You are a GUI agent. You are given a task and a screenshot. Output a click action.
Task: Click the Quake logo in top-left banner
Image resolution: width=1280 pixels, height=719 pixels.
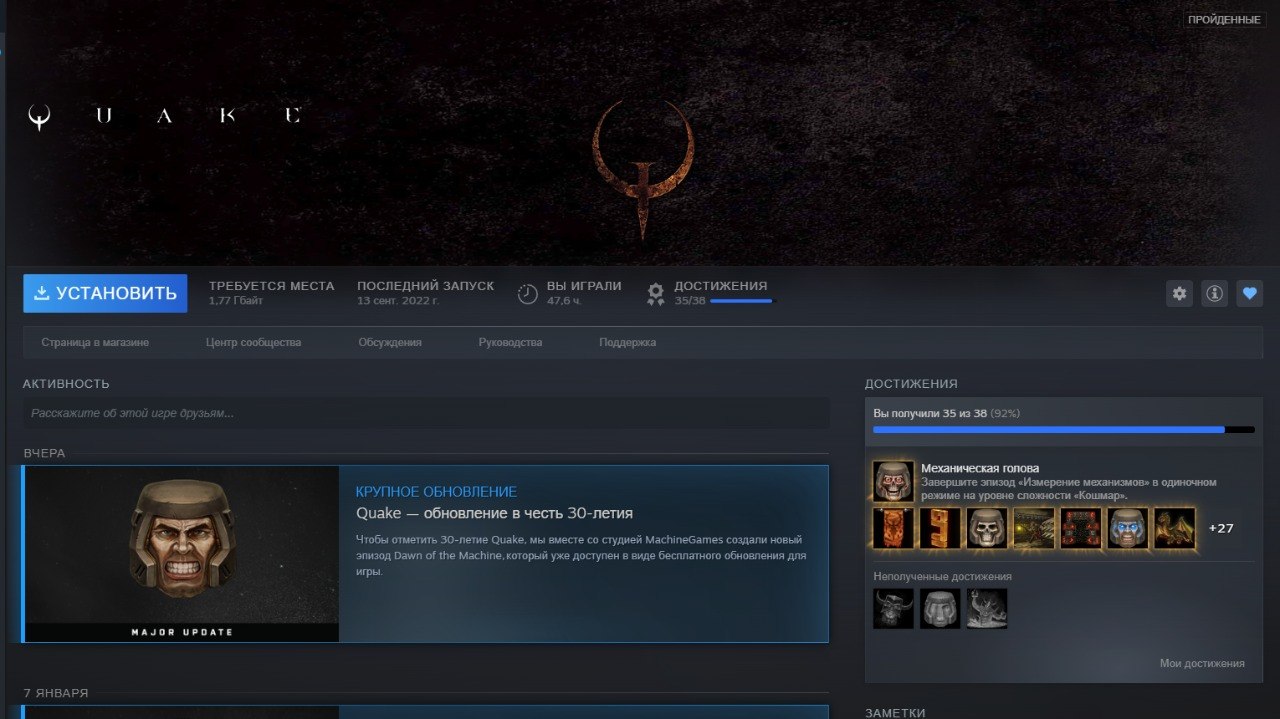[x=164, y=116]
